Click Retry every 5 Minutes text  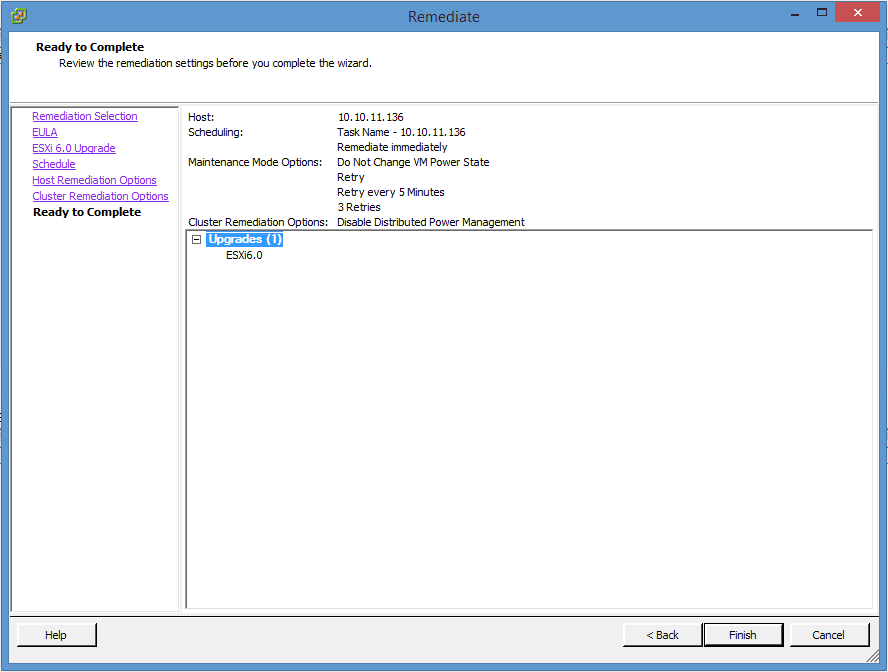coord(391,192)
